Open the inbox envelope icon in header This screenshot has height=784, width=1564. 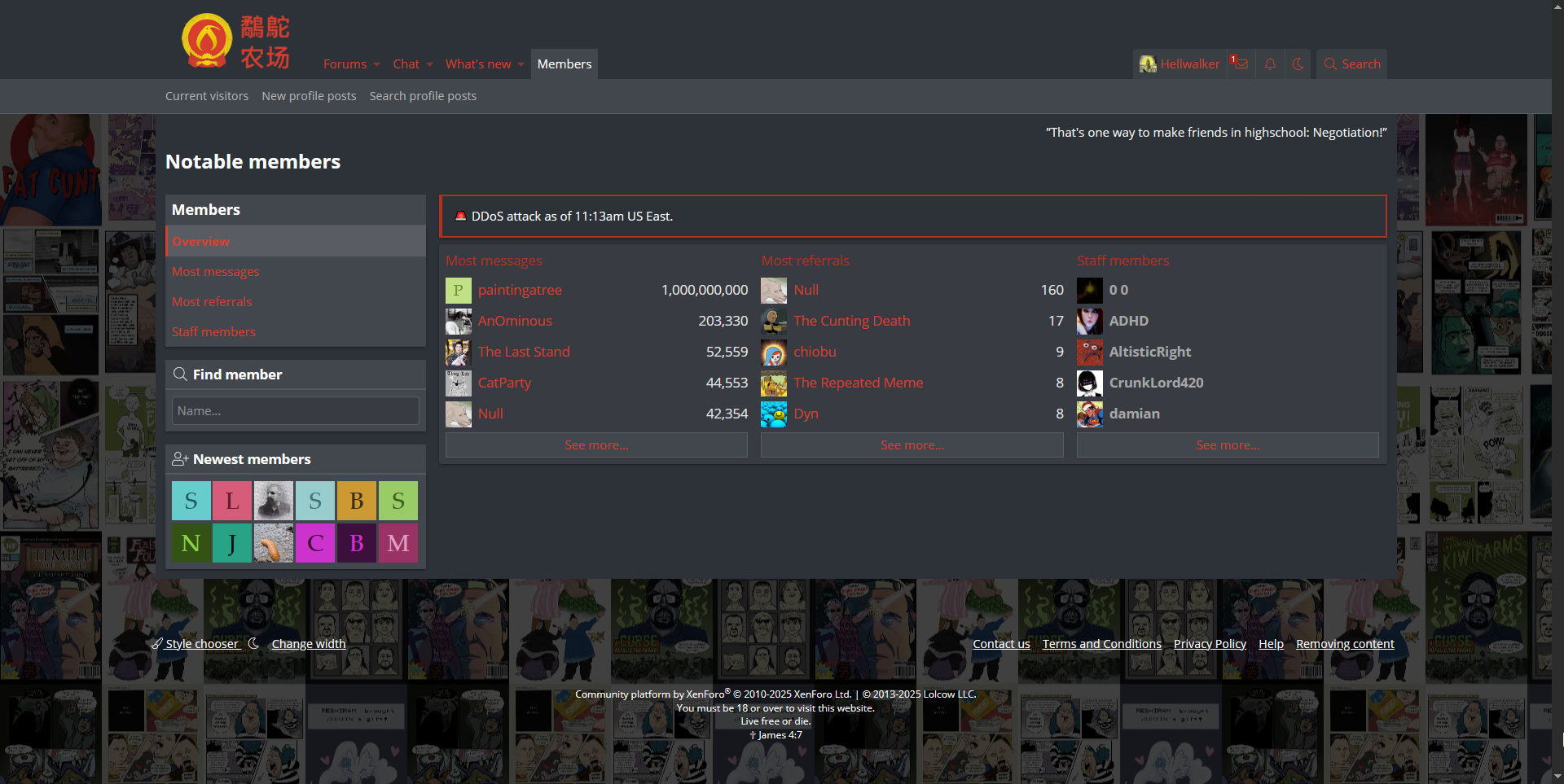[1241, 64]
